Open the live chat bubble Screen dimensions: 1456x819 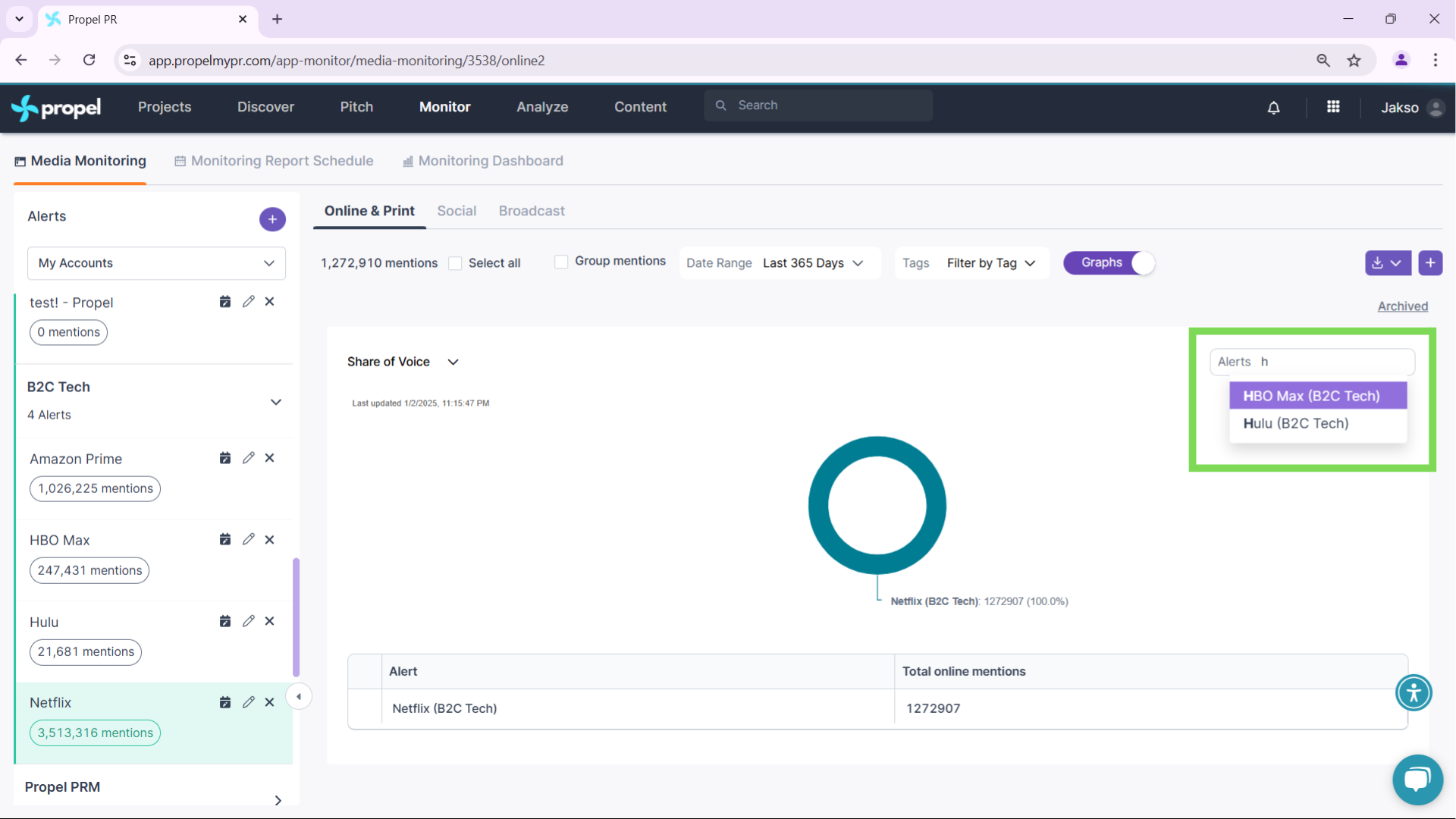coord(1417,780)
